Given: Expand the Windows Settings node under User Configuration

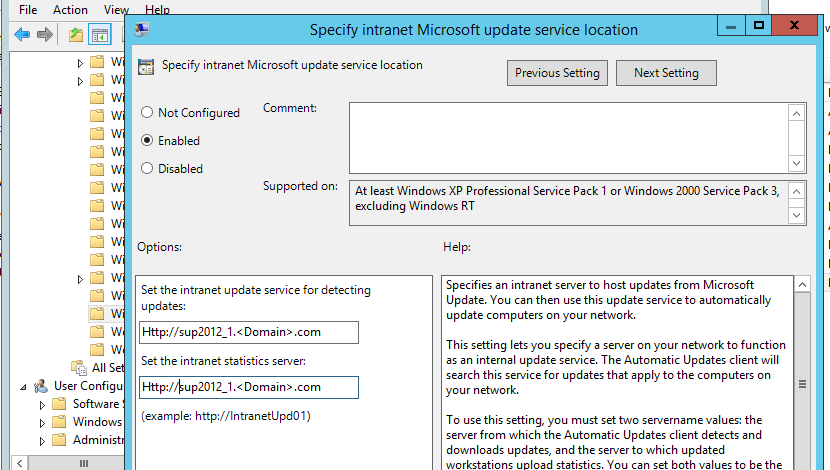Looking at the screenshot, I should coord(42,423).
